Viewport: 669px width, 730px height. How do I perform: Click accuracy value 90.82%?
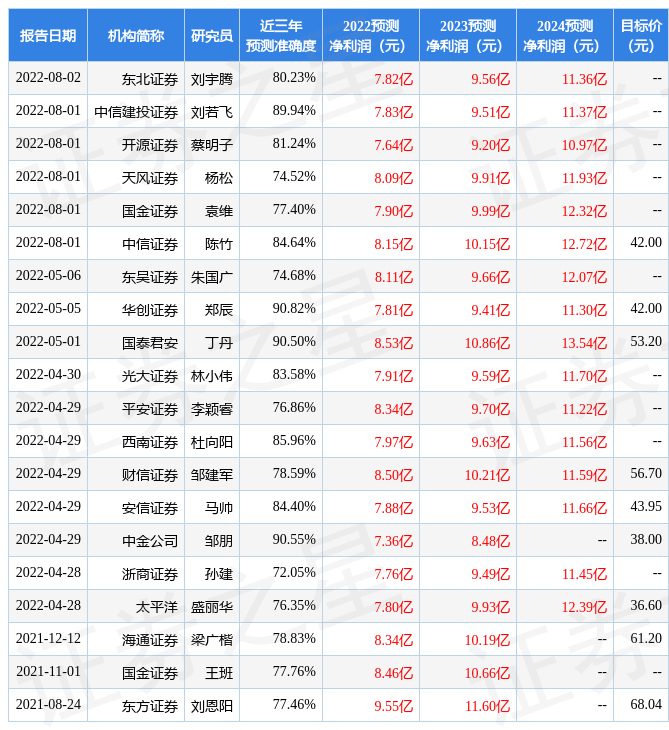pos(294,309)
